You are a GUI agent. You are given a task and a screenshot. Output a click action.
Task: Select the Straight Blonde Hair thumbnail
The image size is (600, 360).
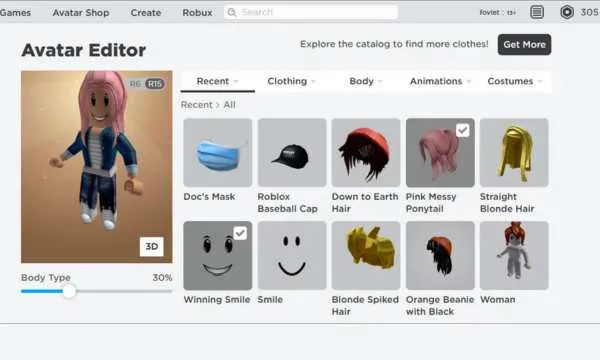[x=514, y=152]
